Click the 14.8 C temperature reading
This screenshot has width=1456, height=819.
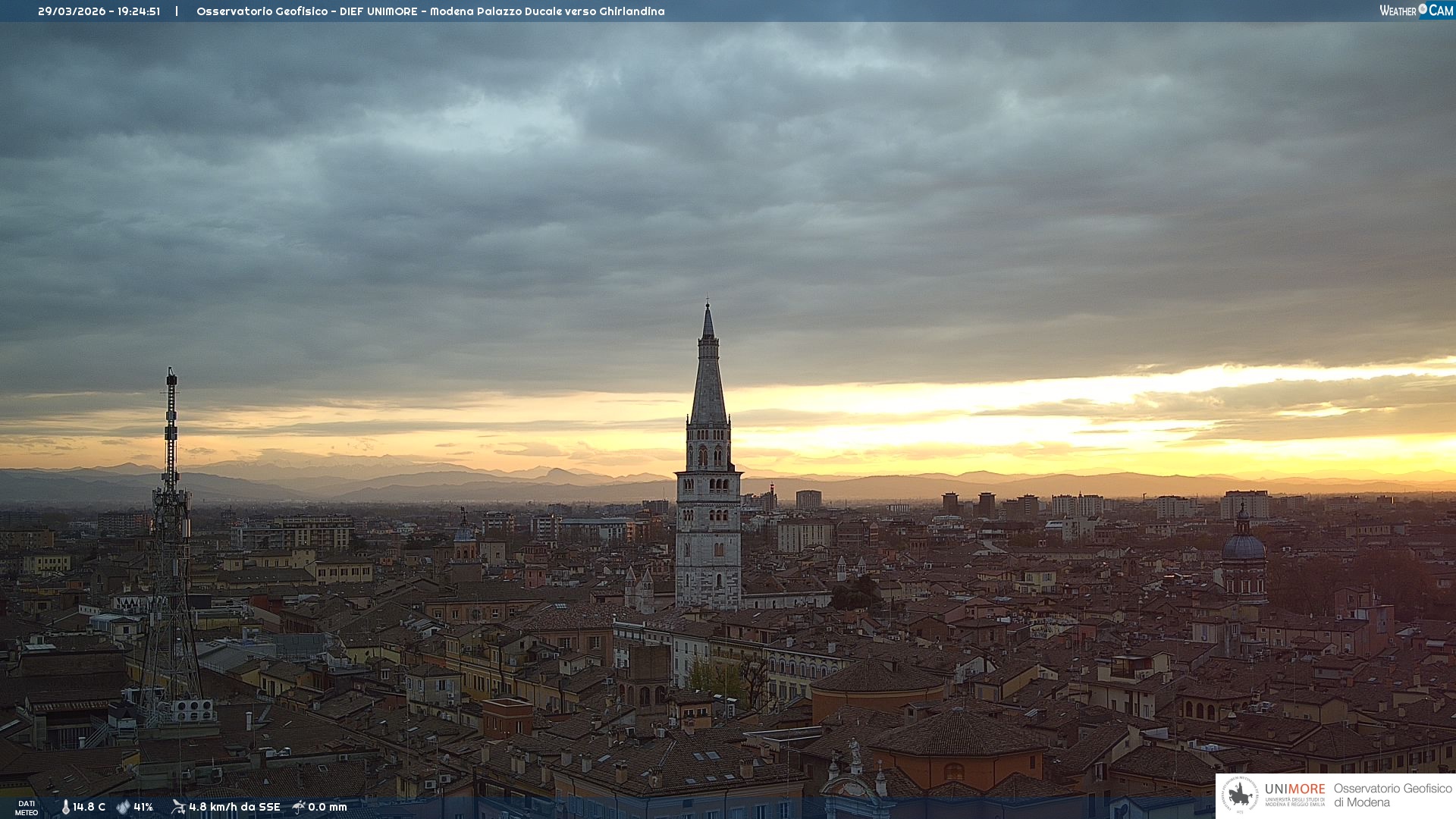(89, 808)
